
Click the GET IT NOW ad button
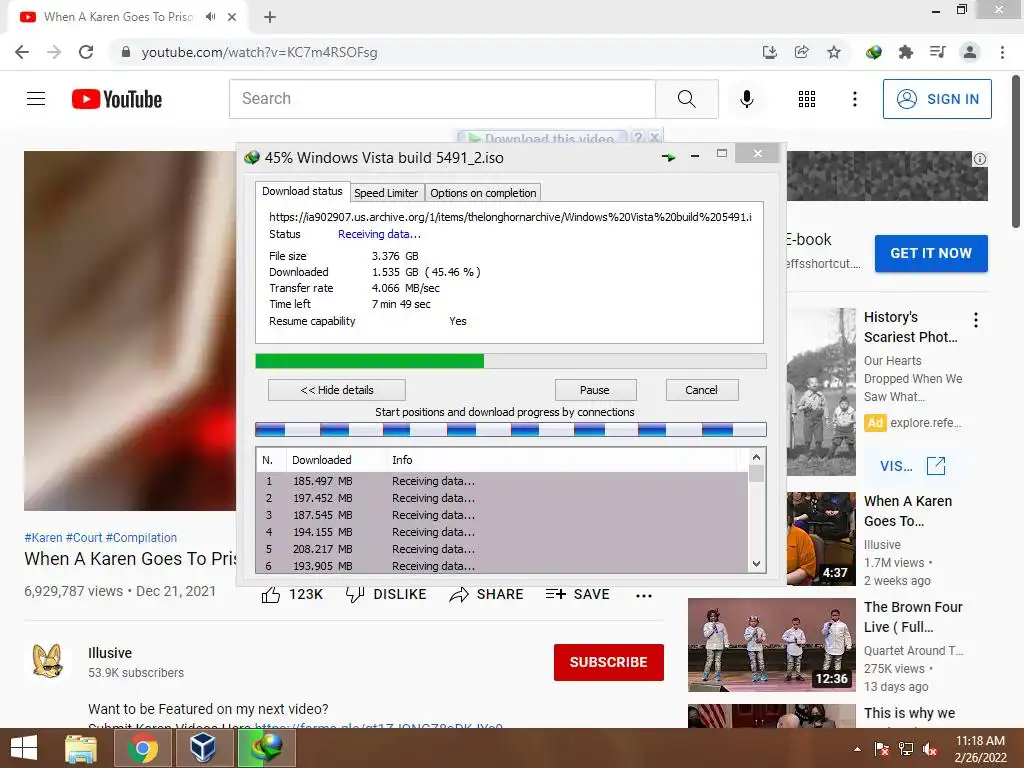tap(931, 253)
